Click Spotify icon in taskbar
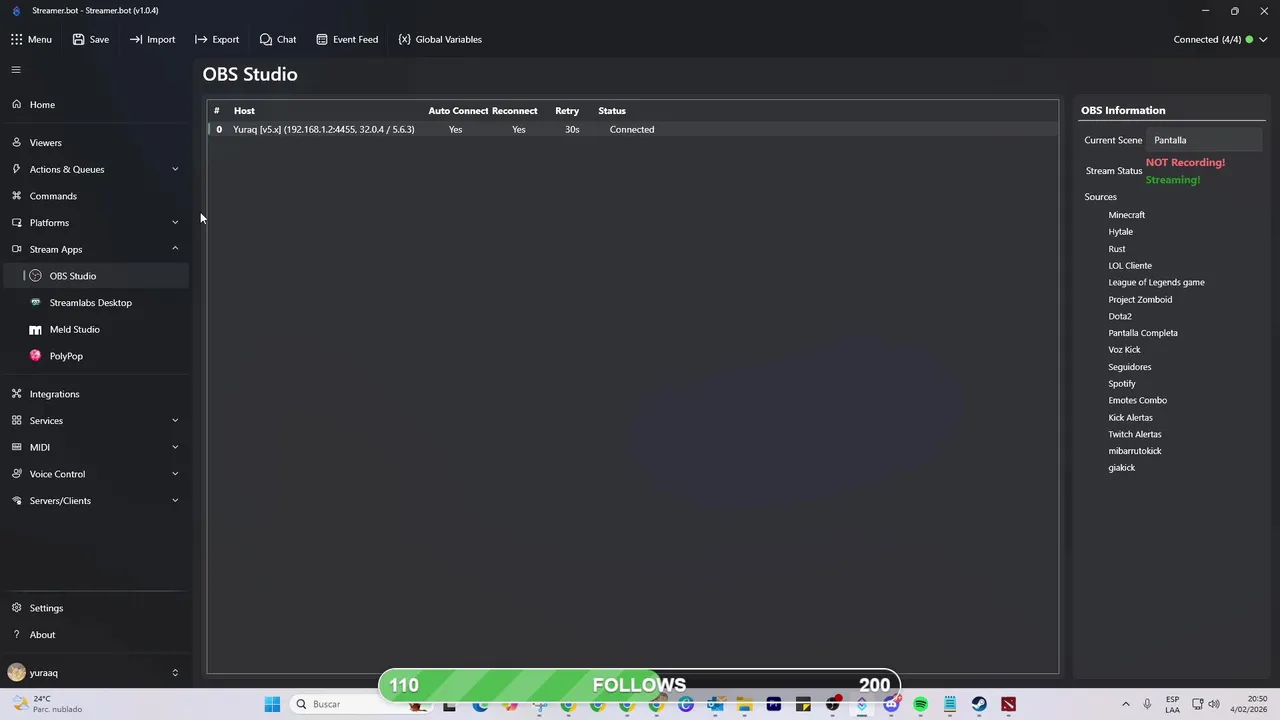Viewport: 1280px width, 720px height. point(920,704)
